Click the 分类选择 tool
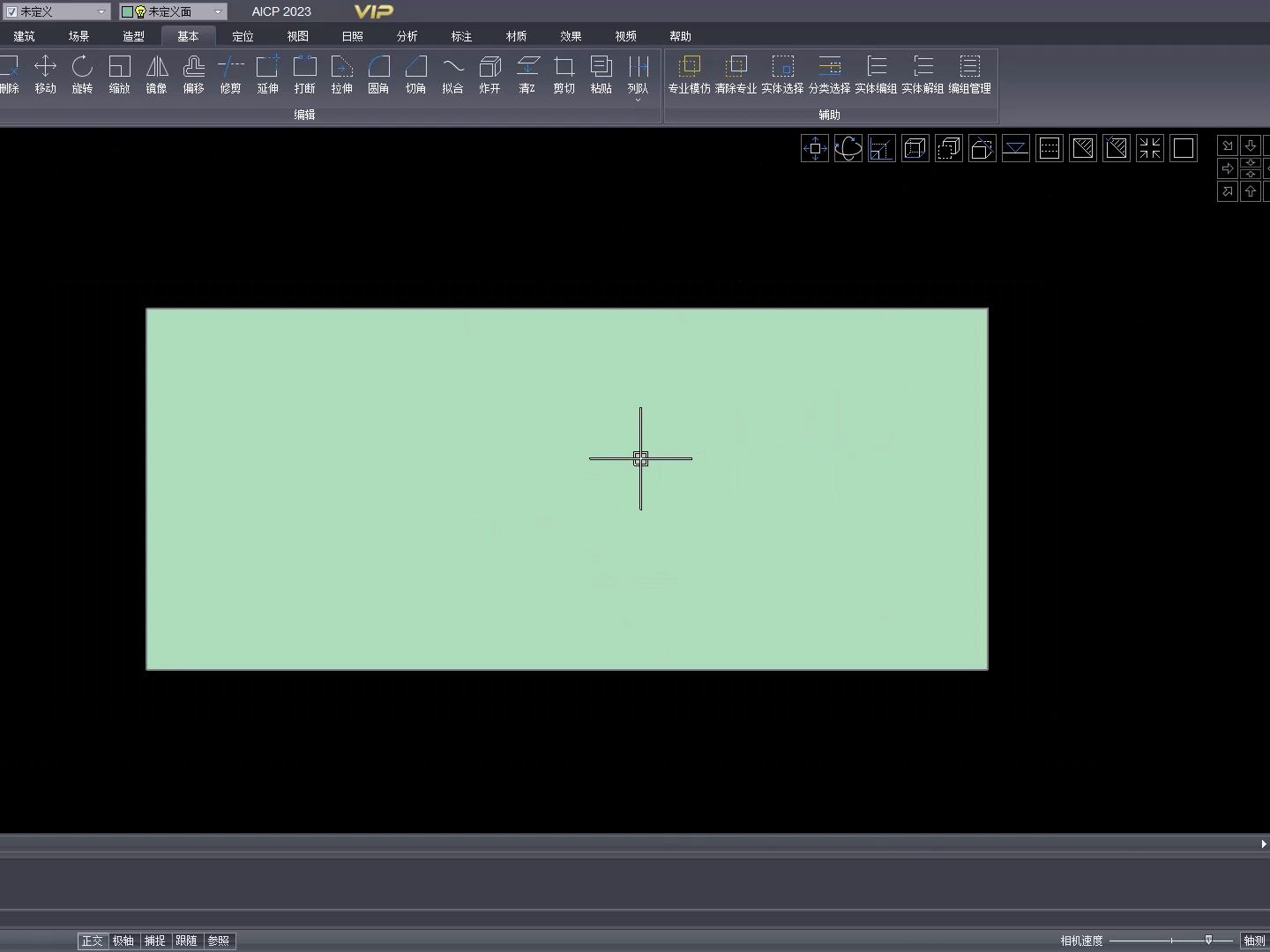Image resolution: width=1270 pixels, height=952 pixels. pos(829,75)
